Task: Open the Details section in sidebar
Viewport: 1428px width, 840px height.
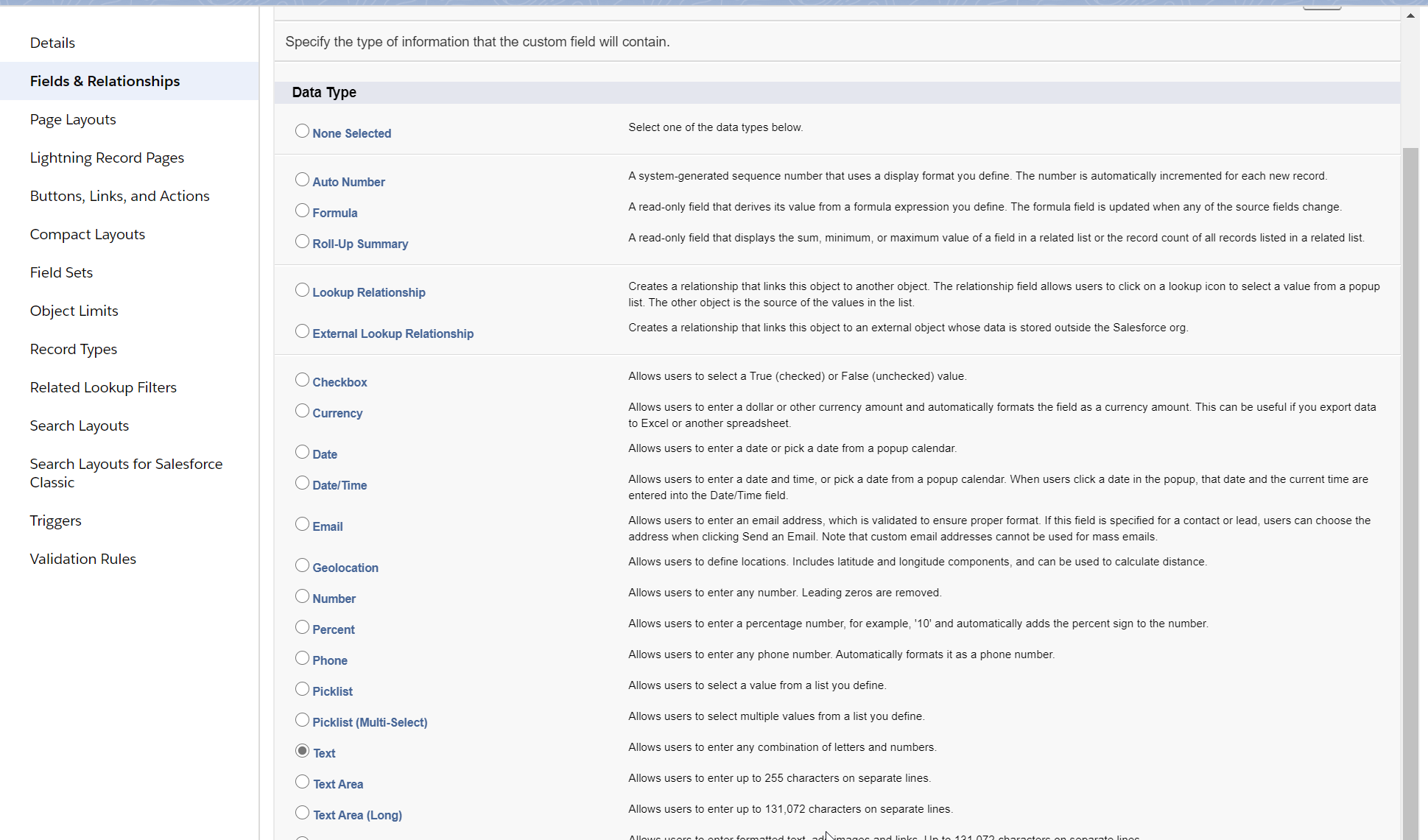Action: click(x=52, y=43)
